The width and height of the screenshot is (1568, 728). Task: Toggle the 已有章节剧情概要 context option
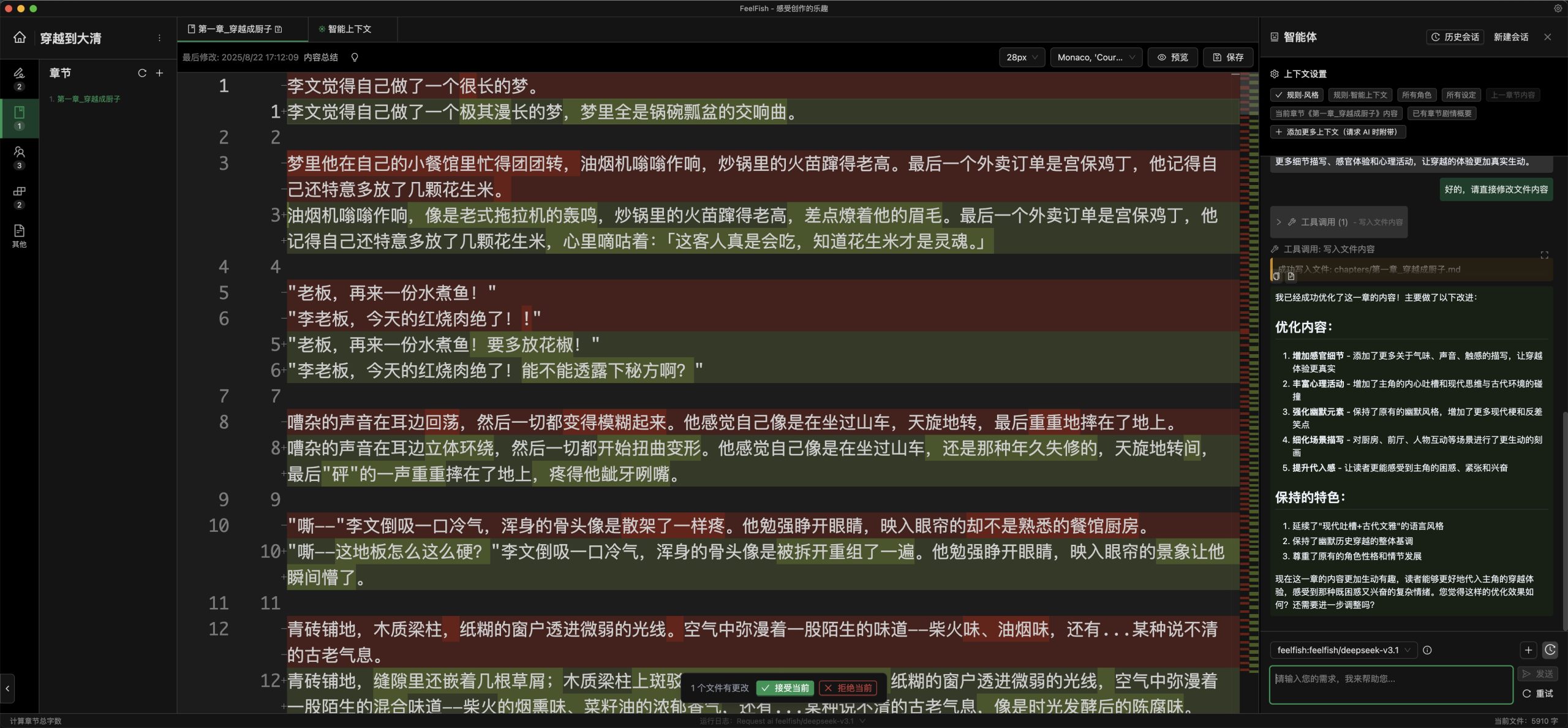(x=1441, y=113)
